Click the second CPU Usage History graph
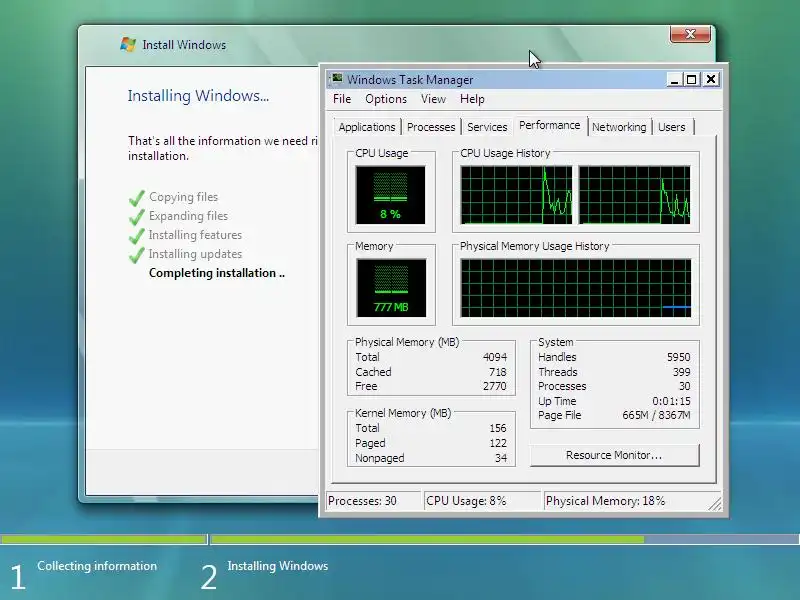The width and height of the screenshot is (800, 600). pyautogui.click(x=634, y=195)
